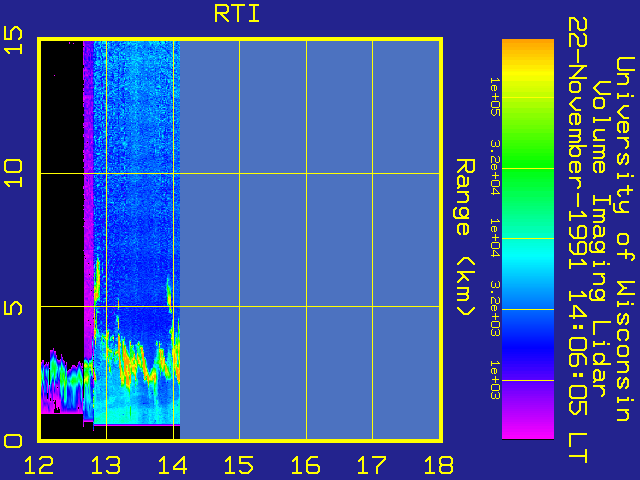Screen dimensions: 640x480
Task: Click the 1e+03 colorbar label
Action: pyautogui.click(x=494, y=380)
